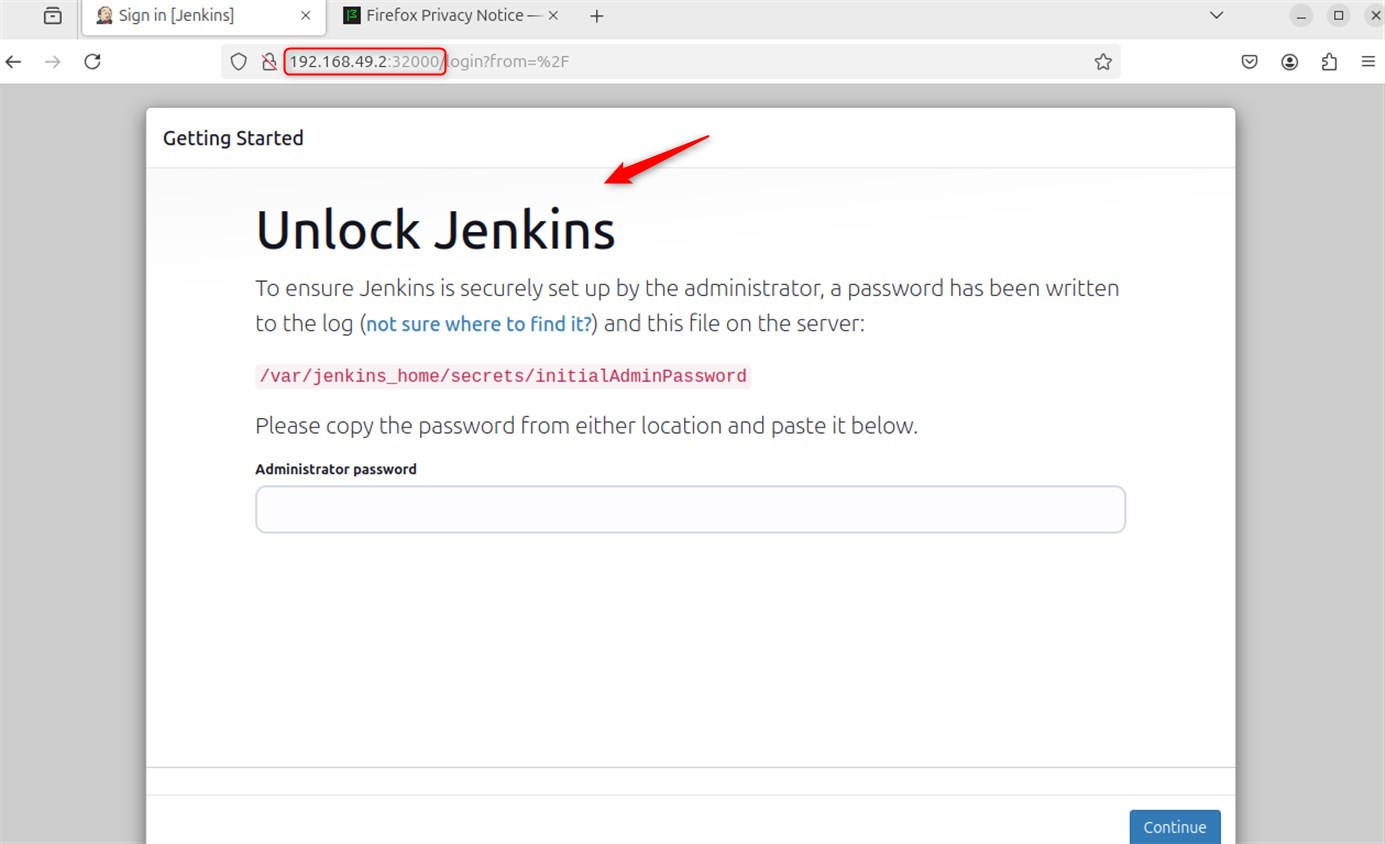Open Firefox account icon
1385x844 pixels.
click(x=1290, y=62)
